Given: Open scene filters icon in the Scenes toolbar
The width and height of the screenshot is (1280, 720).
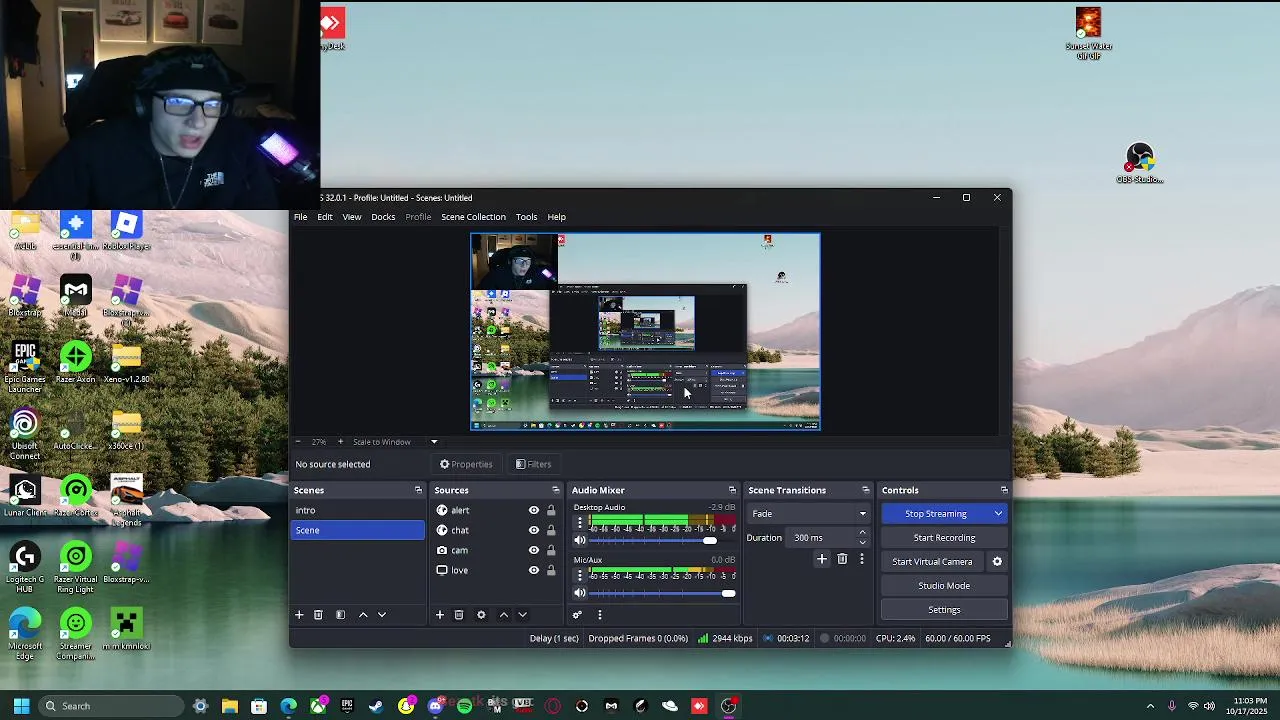Looking at the screenshot, I should click(x=340, y=615).
